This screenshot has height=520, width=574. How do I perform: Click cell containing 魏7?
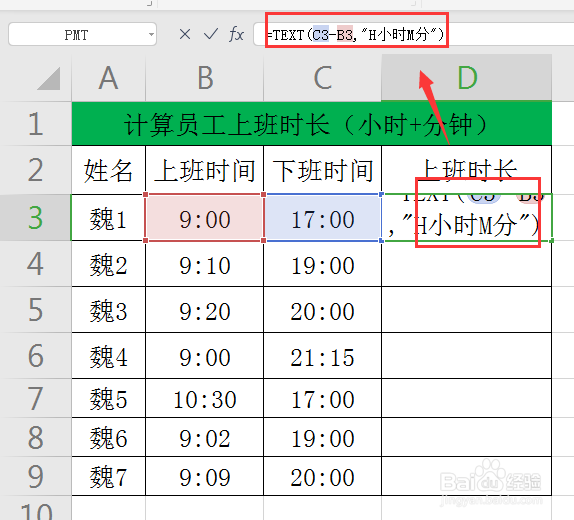[x=108, y=476]
